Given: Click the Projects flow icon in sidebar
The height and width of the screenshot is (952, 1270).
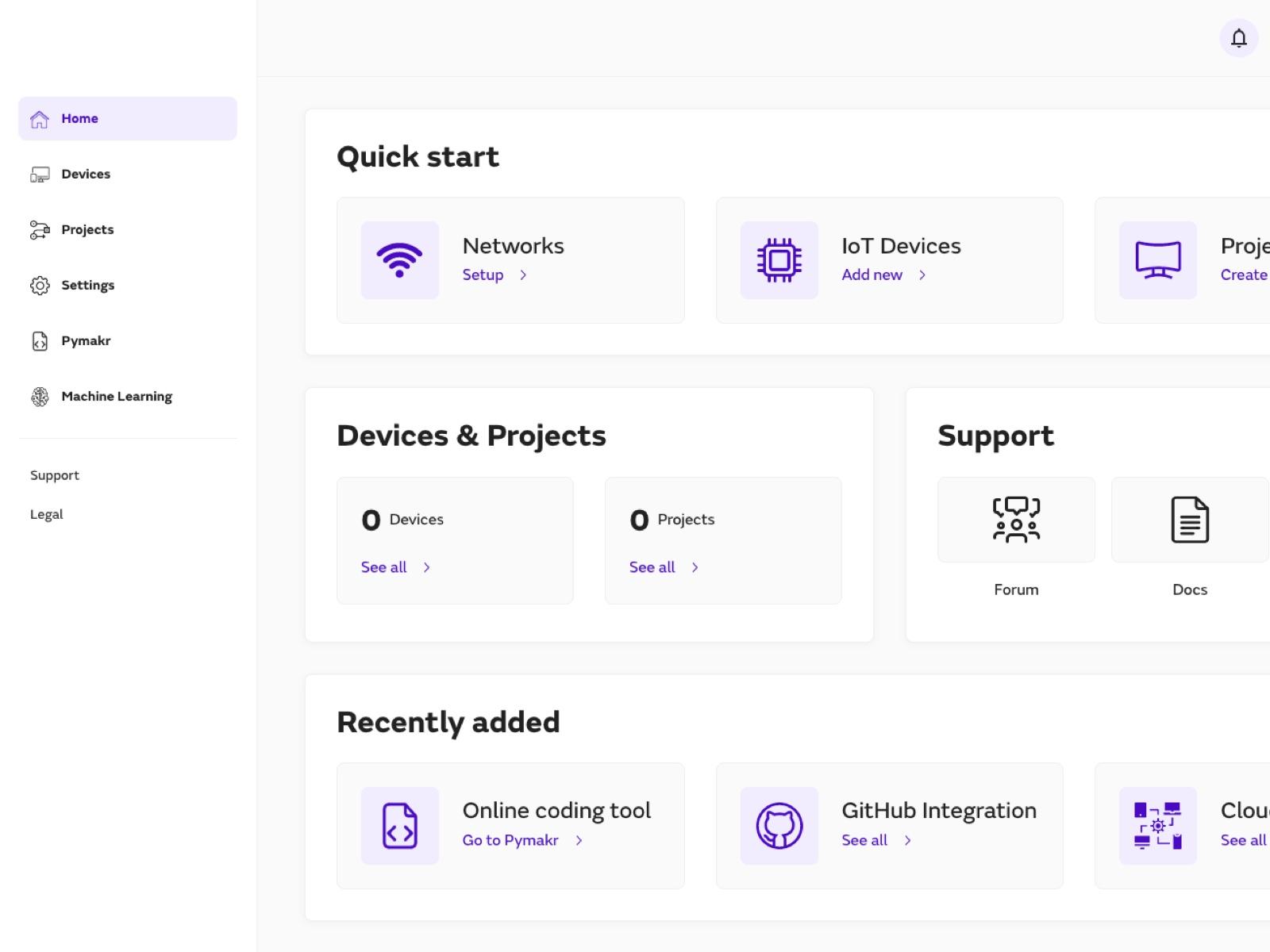Looking at the screenshot, I should (x=40, y=230).
